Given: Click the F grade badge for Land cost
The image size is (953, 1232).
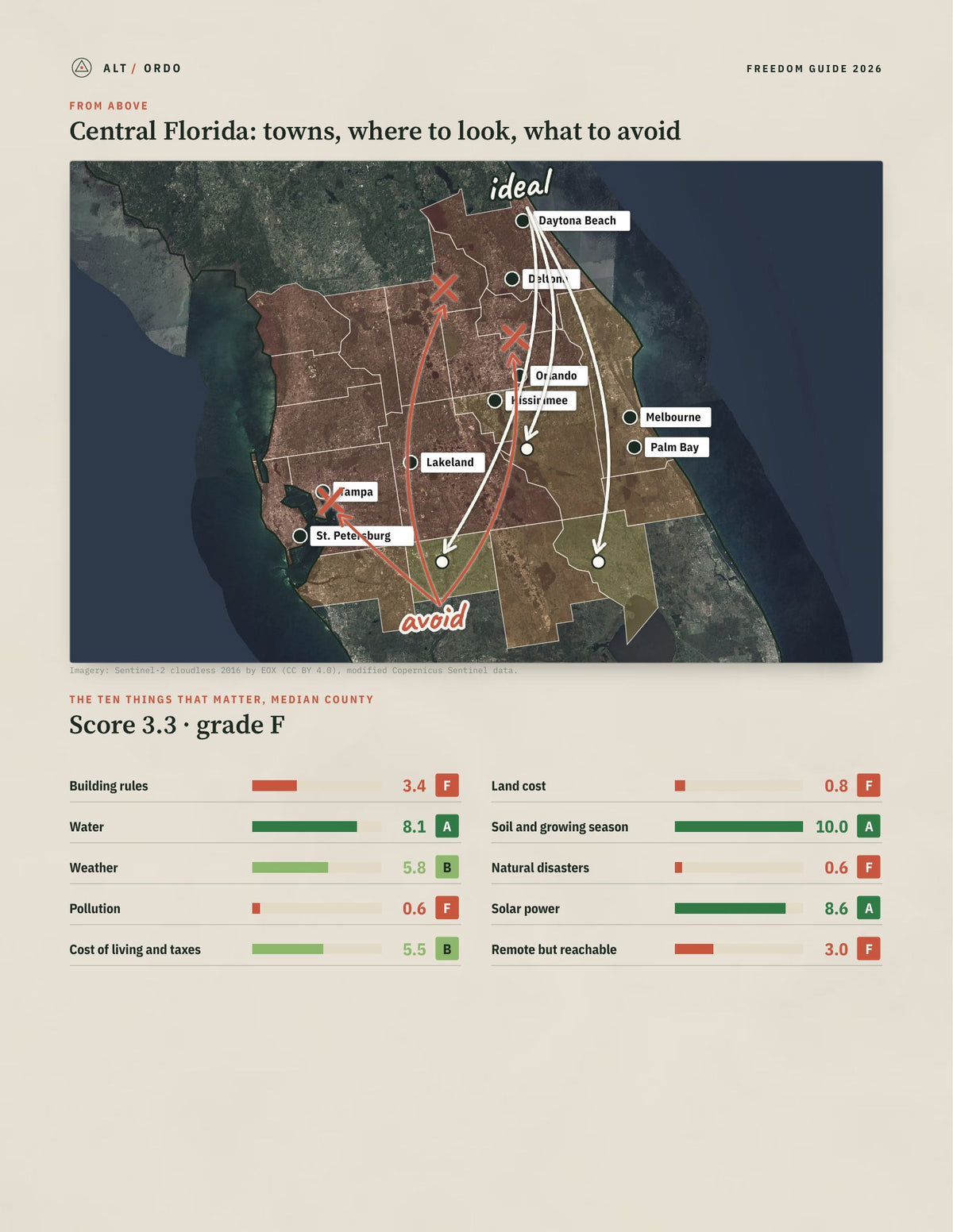Looking at the screenshot, I should tap(869, 785).
